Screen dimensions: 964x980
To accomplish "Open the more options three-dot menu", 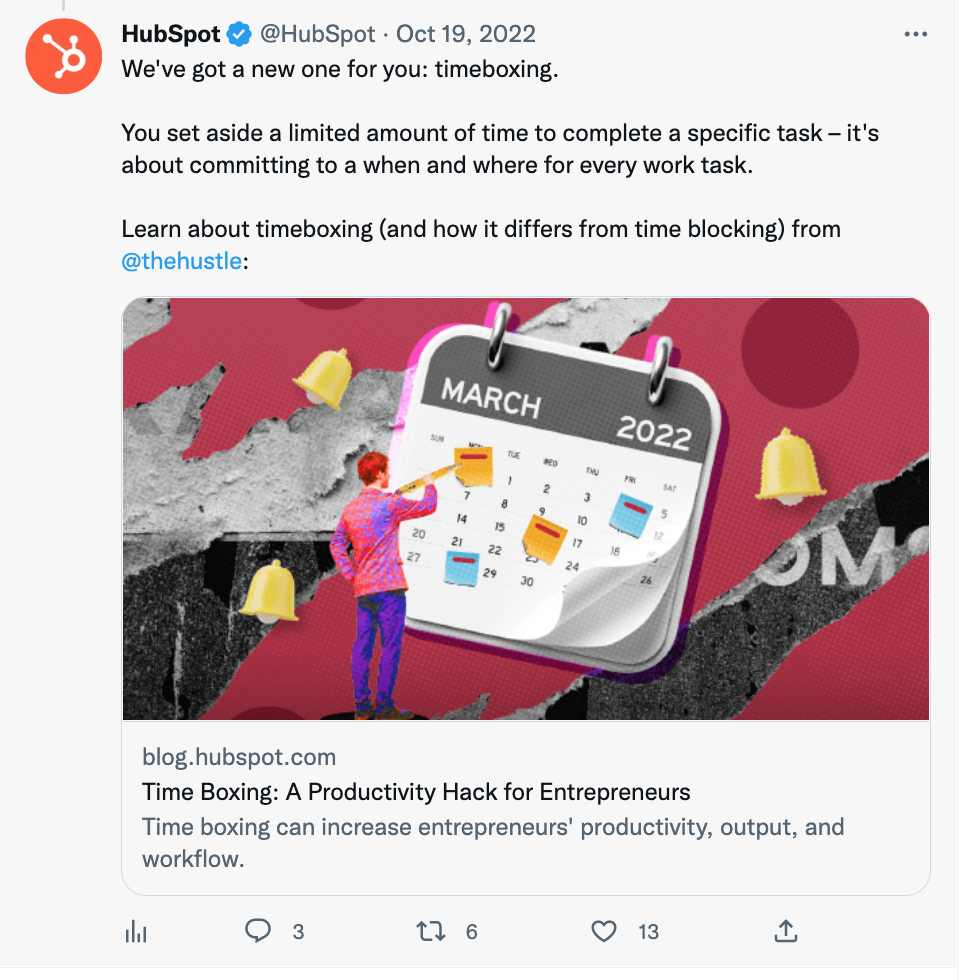I will [915, 31].
